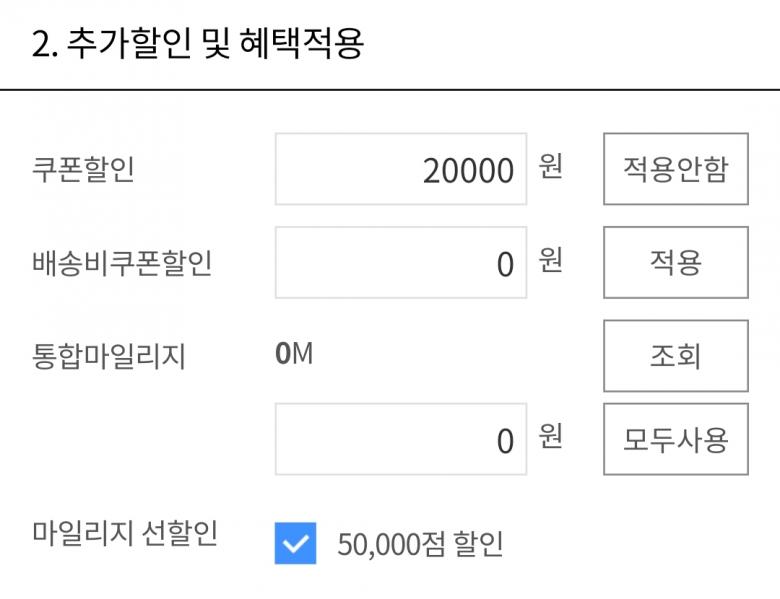The height and width of the screenshot is (599, 780).
Task: Click the 원 unit beside the 쿠폰할인 field
Action: pos(550,167)
